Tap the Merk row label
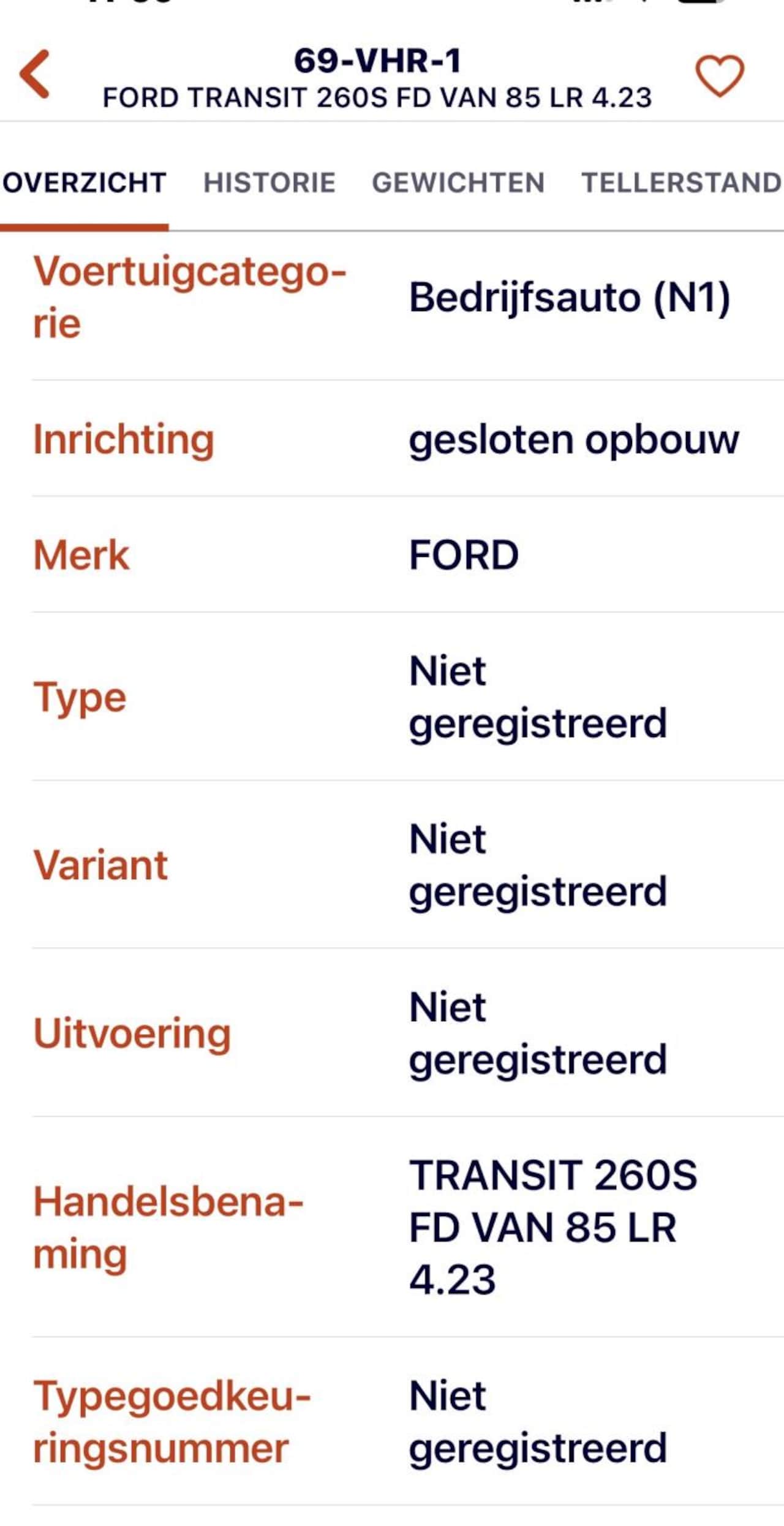 pos(81,556)
